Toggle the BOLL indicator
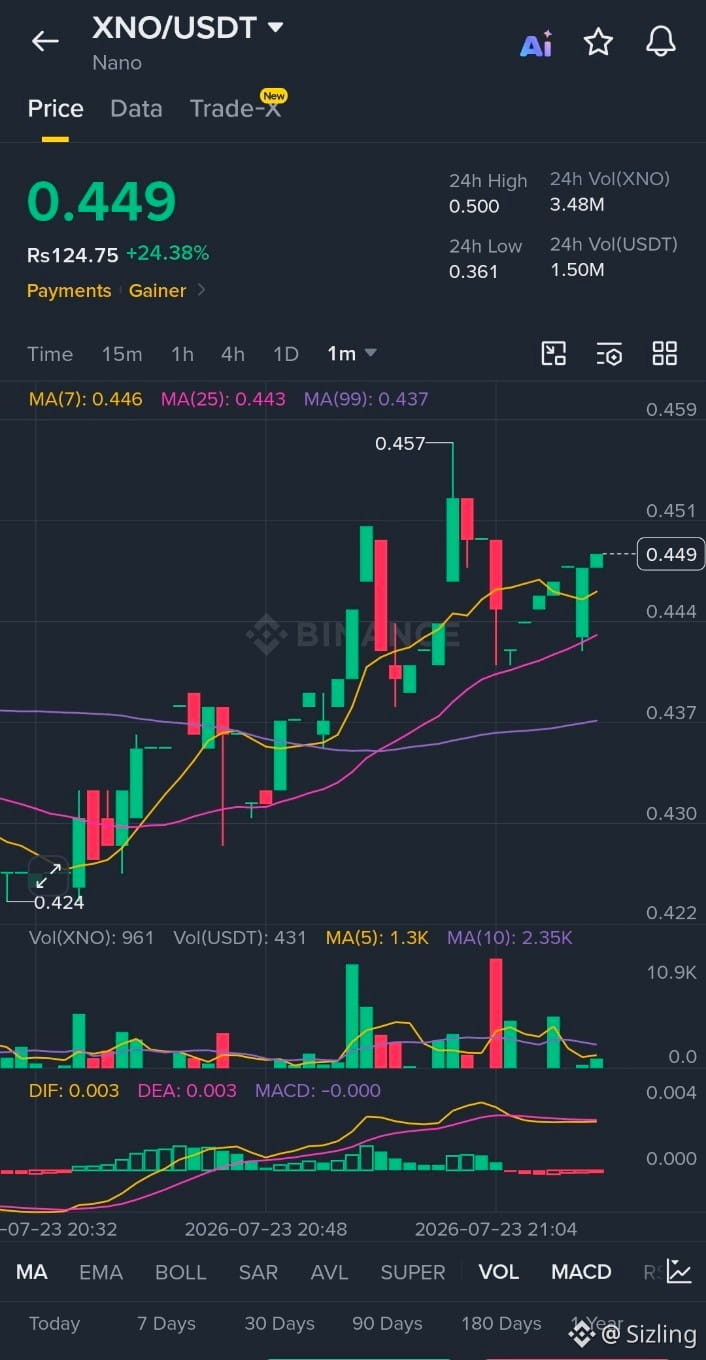 (180, 1272)
